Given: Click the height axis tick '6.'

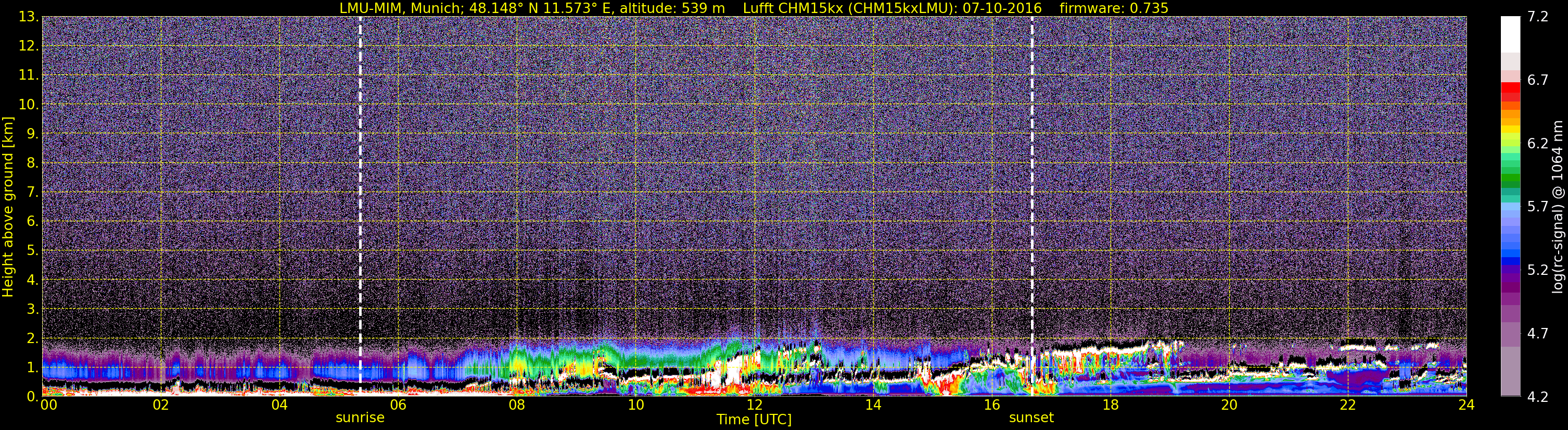Looking at the screenshot, I should click(x=32, y=221).
